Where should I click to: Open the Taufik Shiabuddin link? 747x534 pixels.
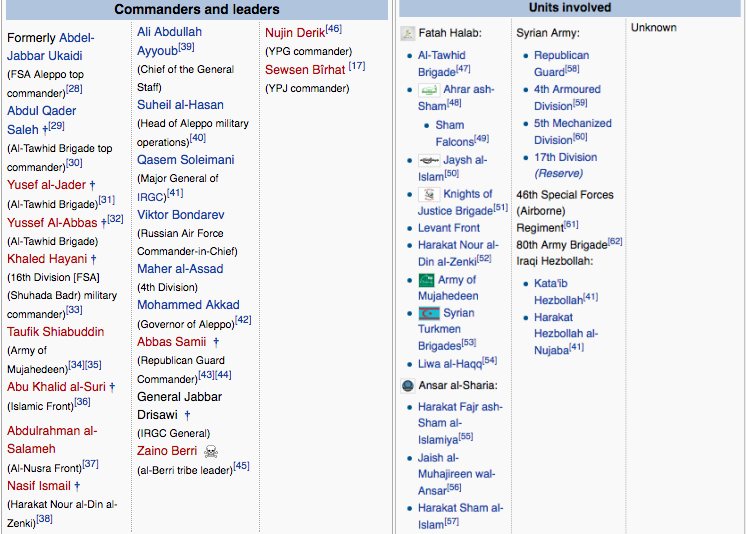pyautogui.click(x=55, y=332)
